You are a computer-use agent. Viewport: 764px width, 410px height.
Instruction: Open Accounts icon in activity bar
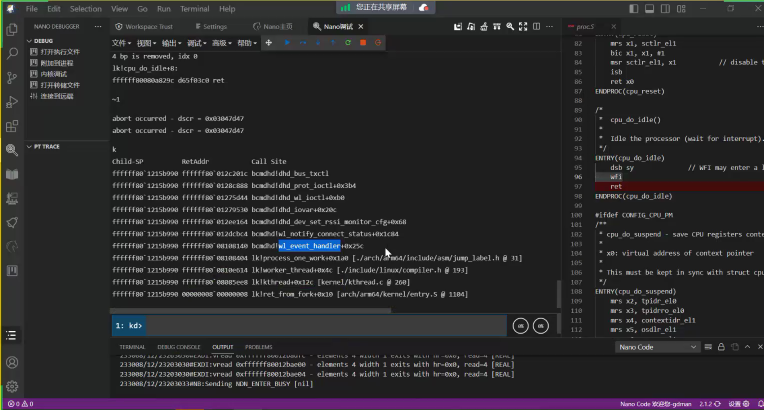(x=12, y=363)
